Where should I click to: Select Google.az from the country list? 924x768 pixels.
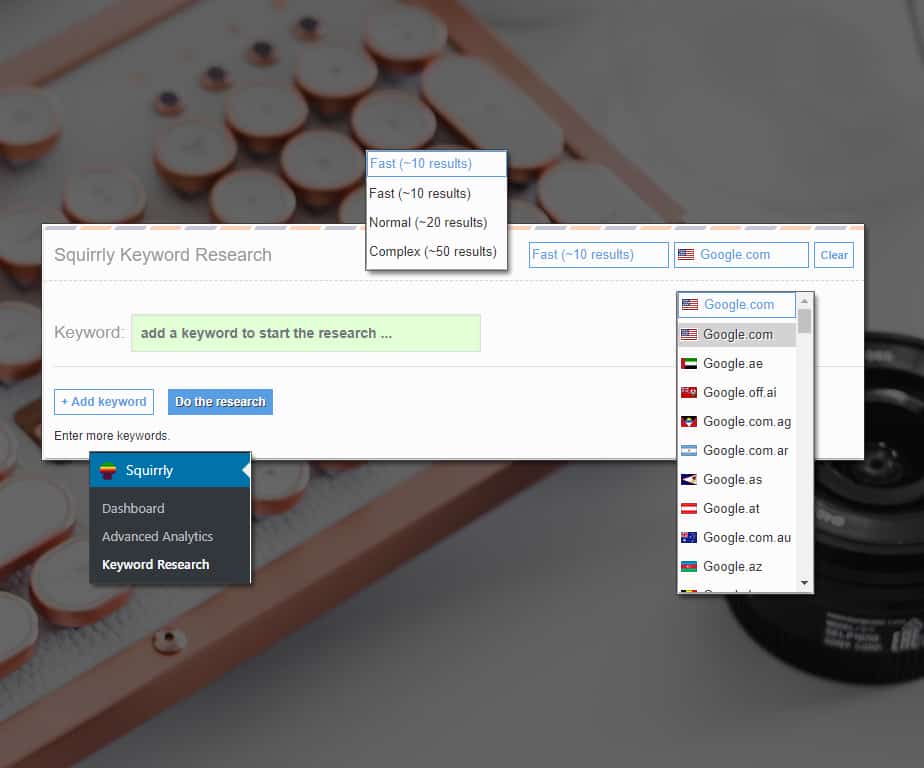pos(737,566)
